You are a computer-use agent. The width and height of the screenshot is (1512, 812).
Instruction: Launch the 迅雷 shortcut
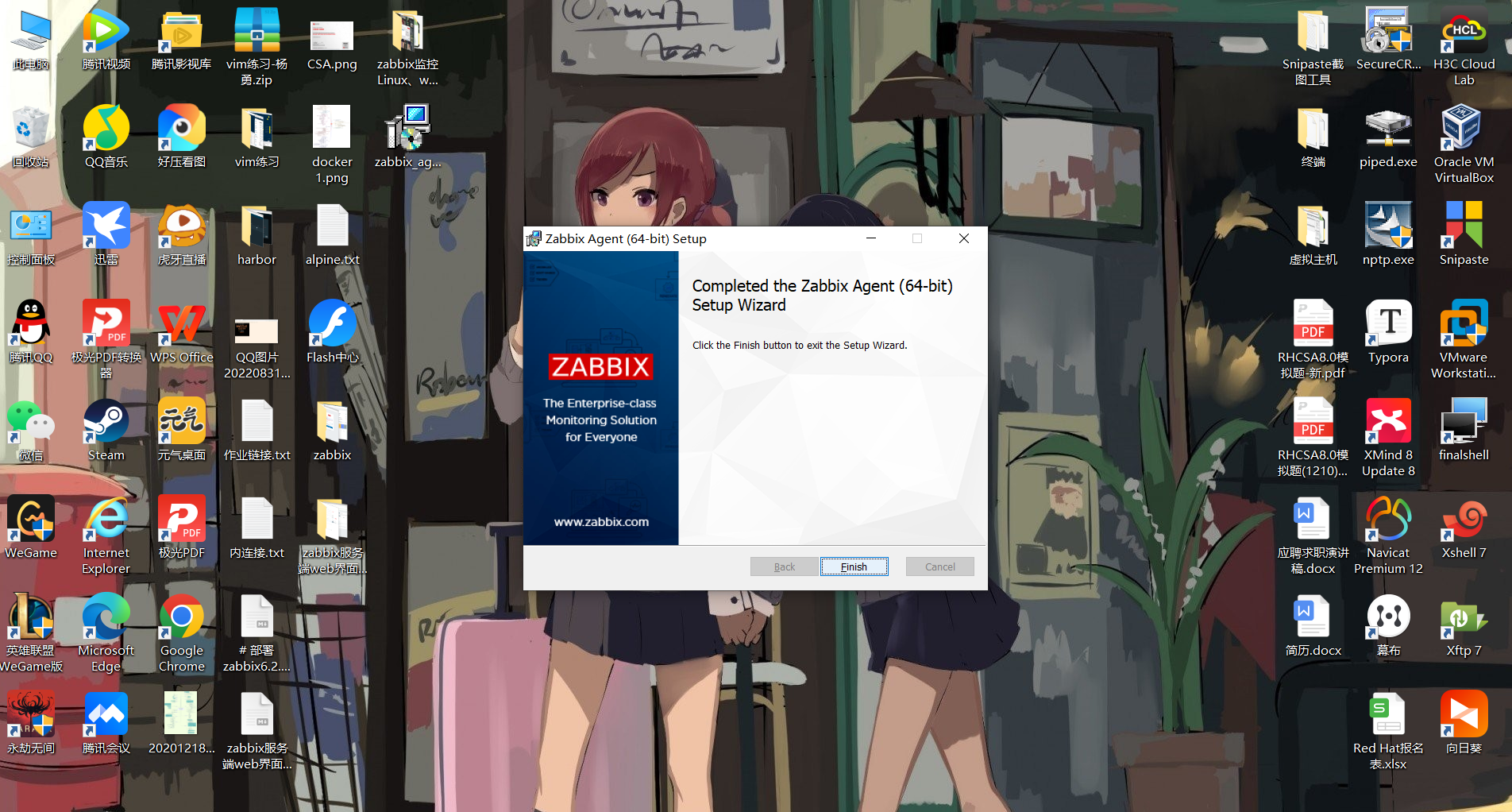pos(106,235)
